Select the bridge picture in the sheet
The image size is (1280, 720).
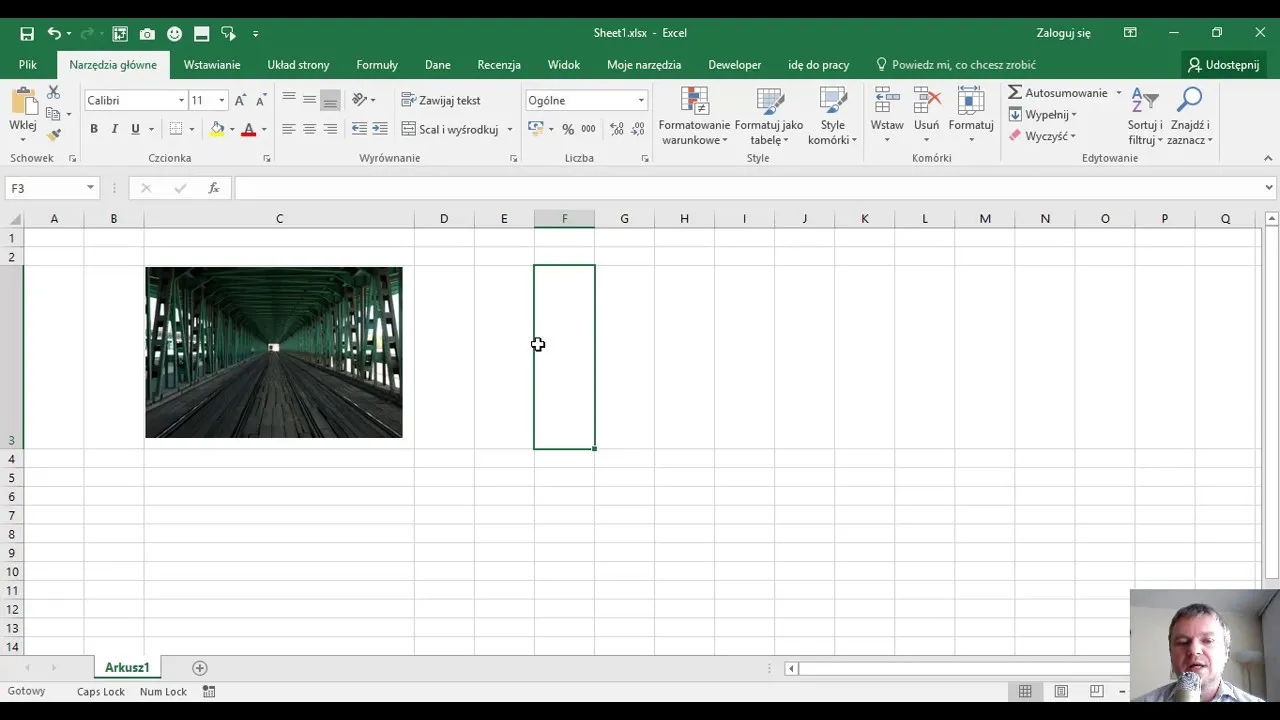pos(274,352)
